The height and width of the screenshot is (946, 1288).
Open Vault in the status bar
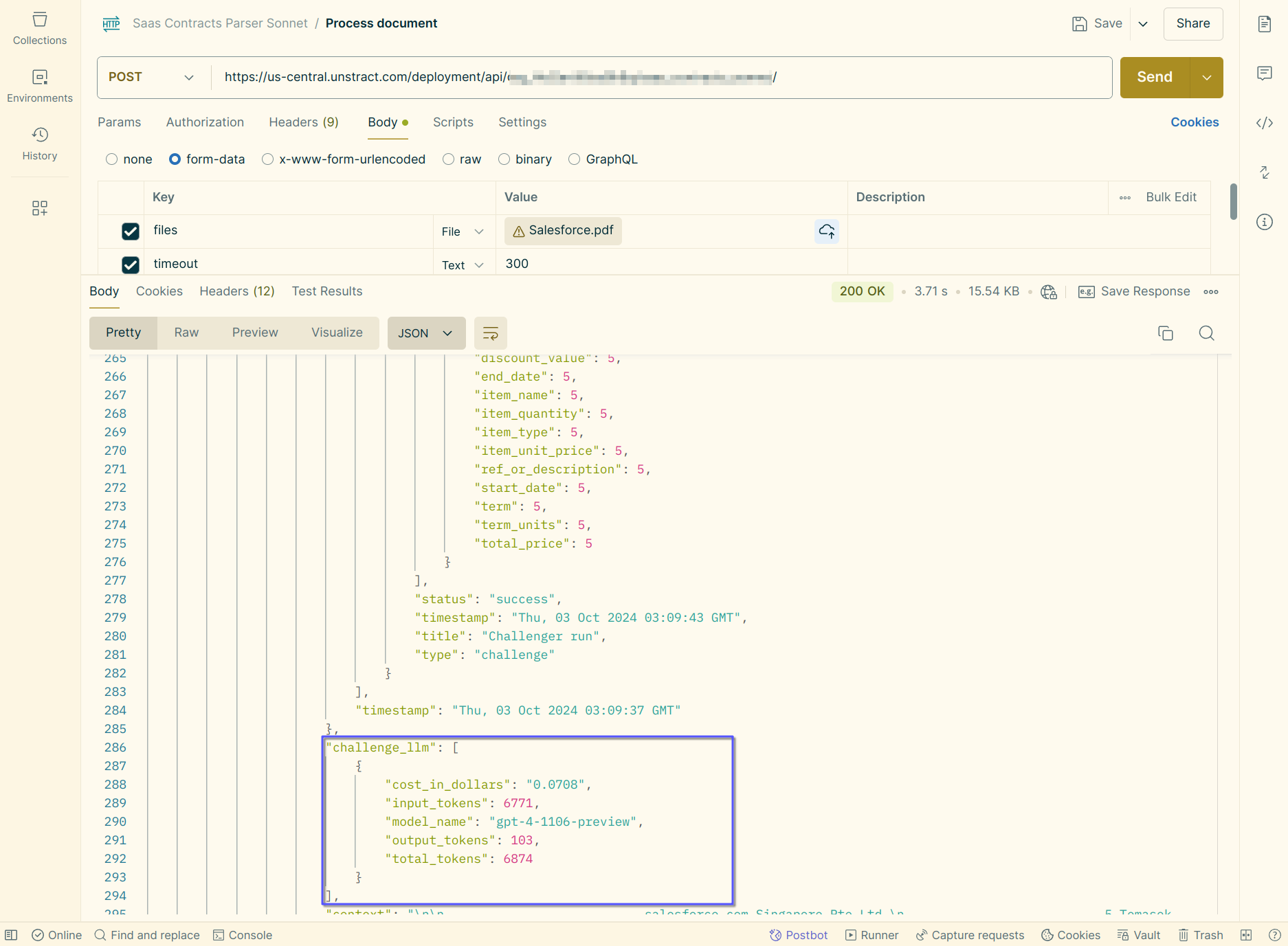(1139, 935)
